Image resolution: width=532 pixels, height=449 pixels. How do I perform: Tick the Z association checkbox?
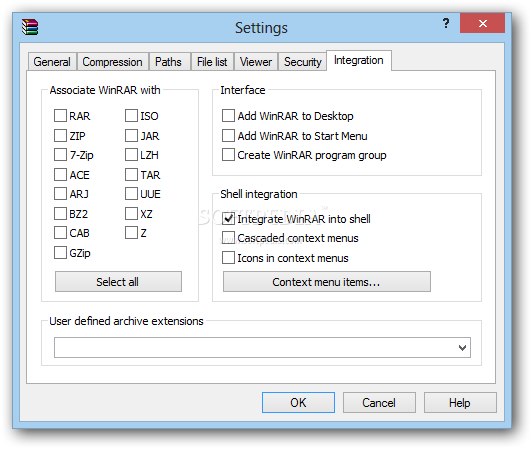131,232
